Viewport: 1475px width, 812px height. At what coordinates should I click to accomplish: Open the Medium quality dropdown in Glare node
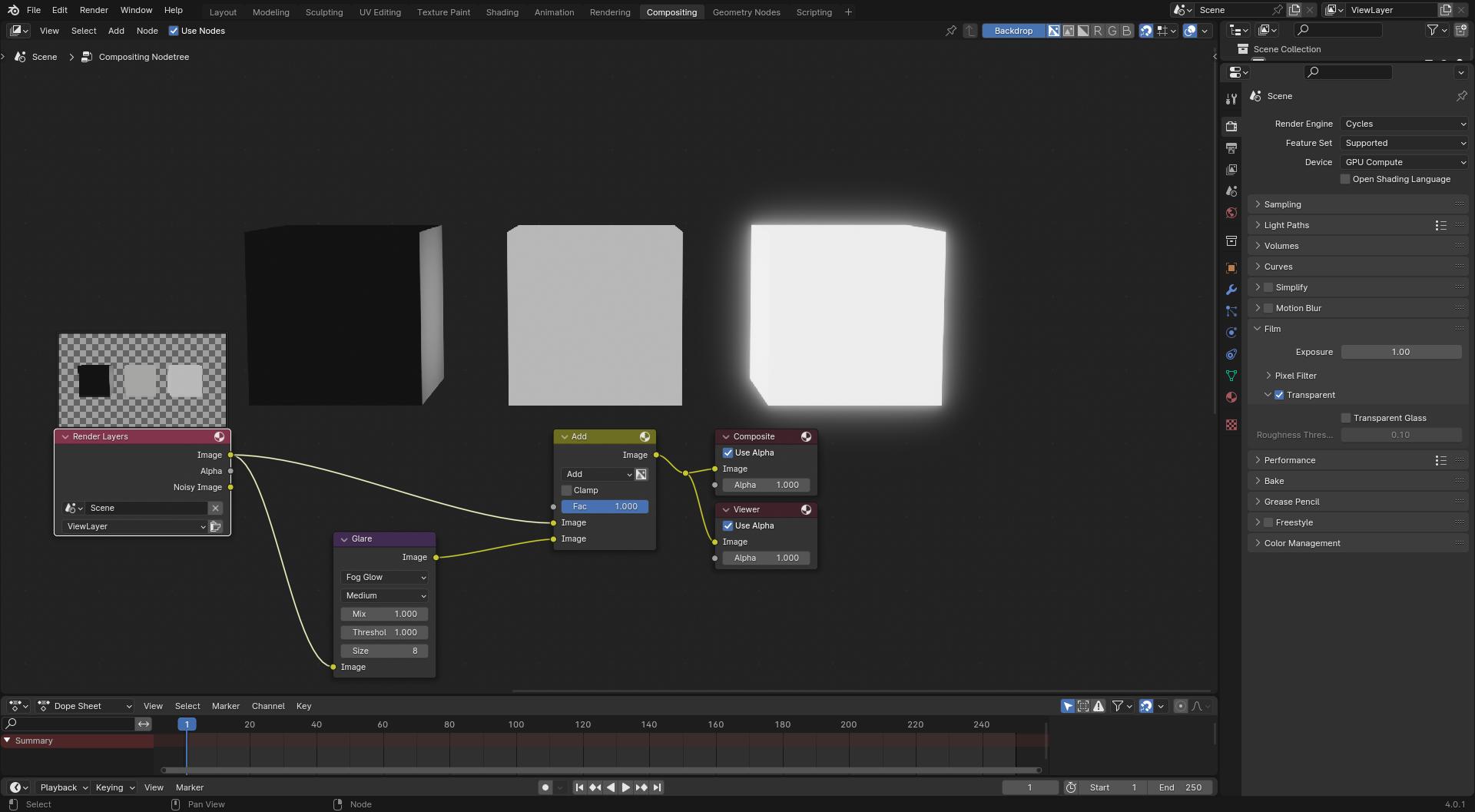coord(384,595)
